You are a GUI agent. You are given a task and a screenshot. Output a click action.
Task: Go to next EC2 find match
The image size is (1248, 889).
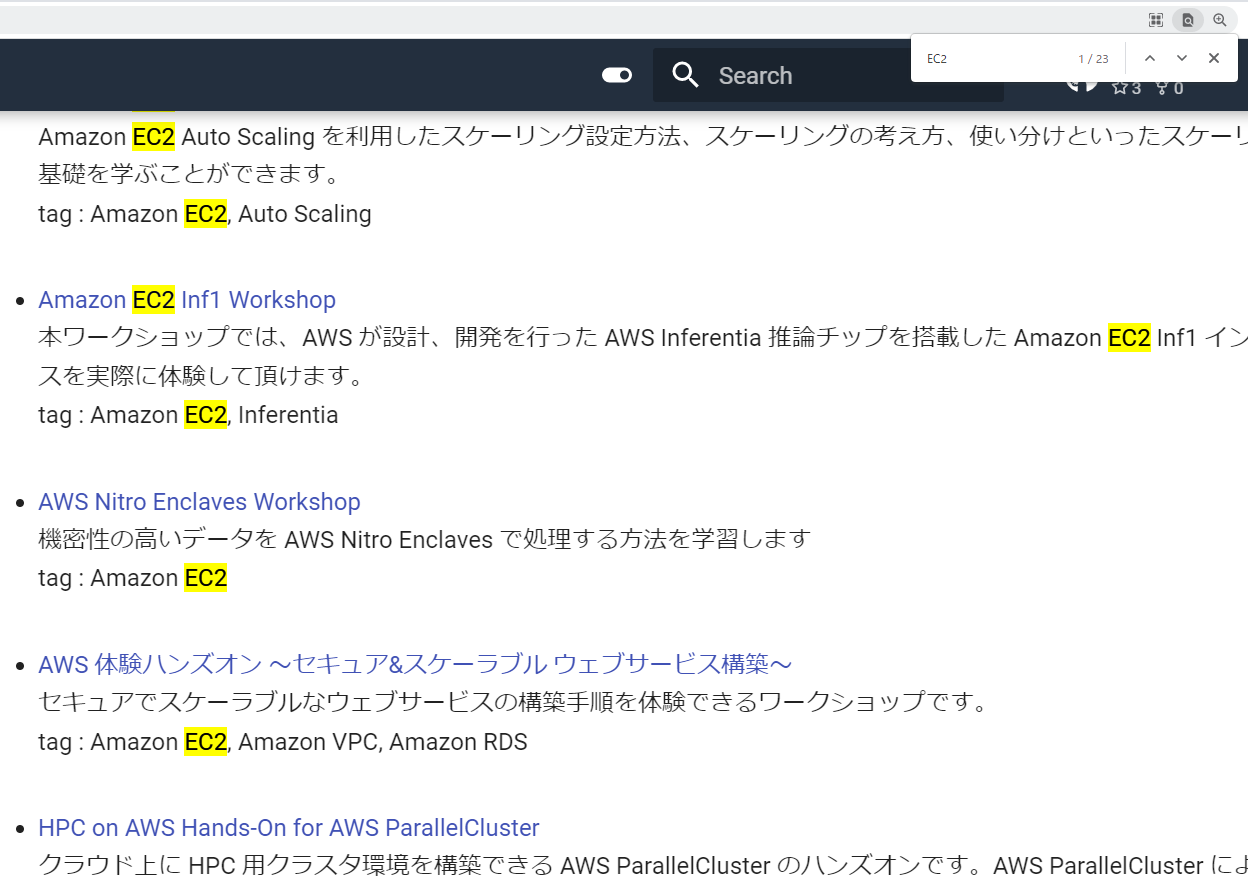click(x=1182, y=58)
